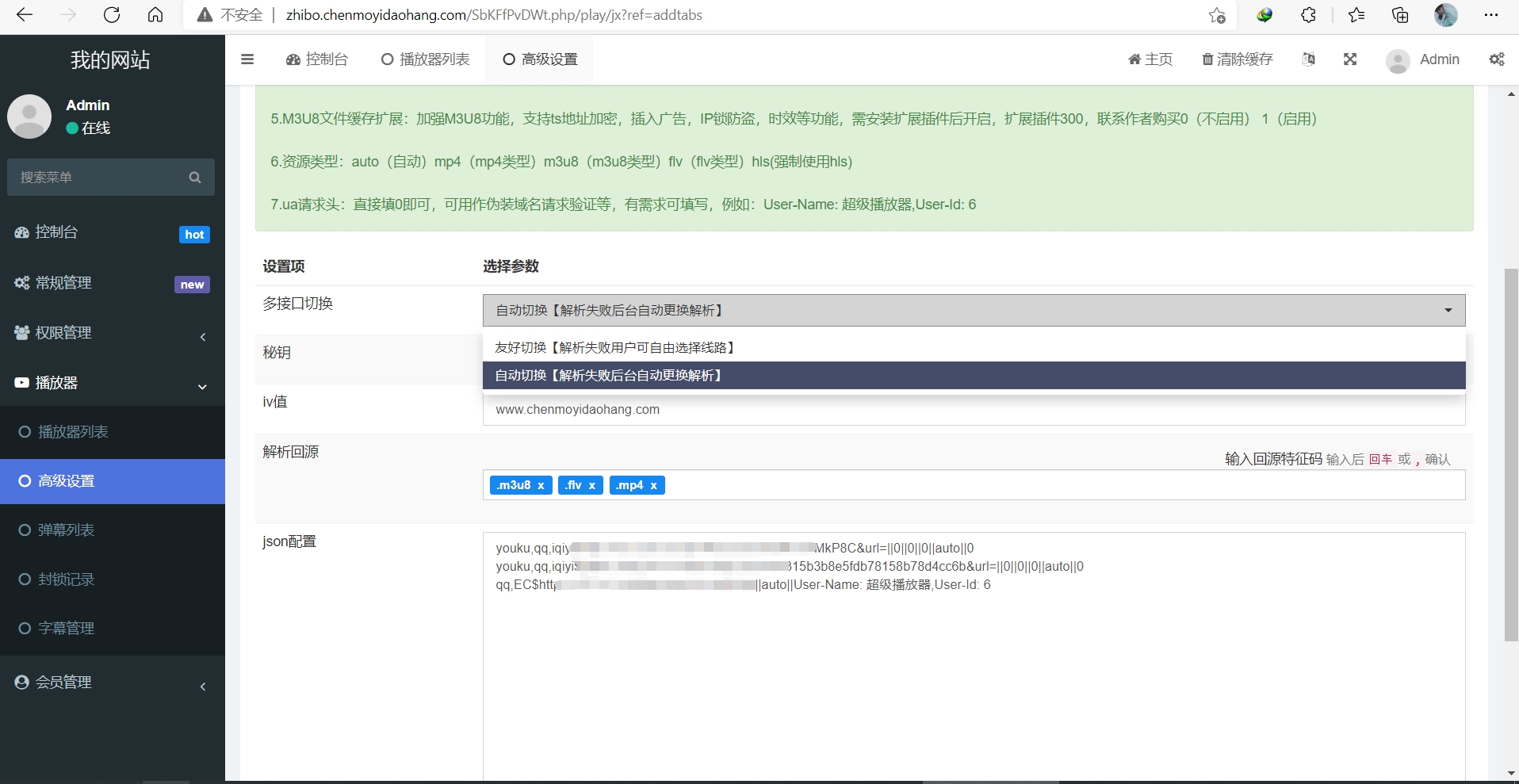Remove the .mp4 tag
The image size is (1519, 784).
click(x=653, y=485)
